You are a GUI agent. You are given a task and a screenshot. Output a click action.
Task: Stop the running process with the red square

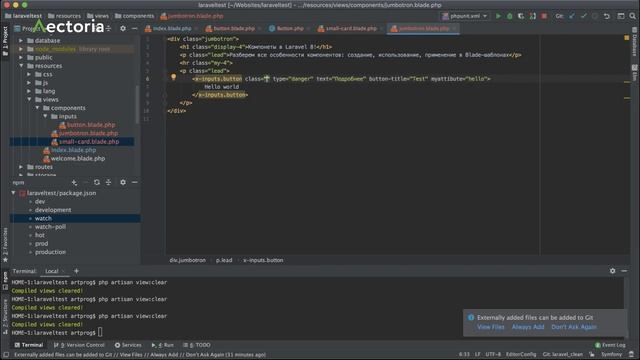tap(544, 16)
